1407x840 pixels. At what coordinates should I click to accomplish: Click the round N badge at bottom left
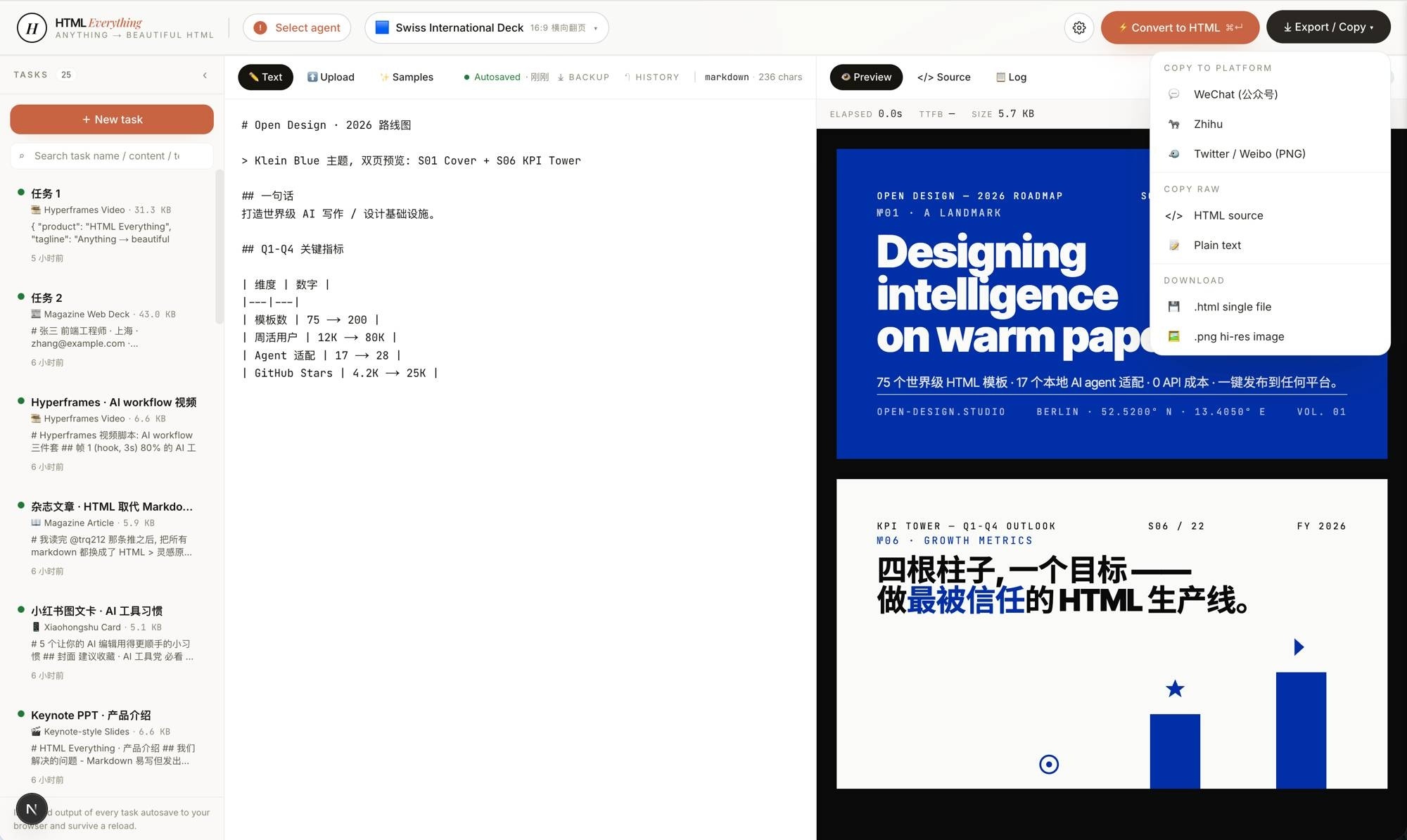tap(32, 809)
